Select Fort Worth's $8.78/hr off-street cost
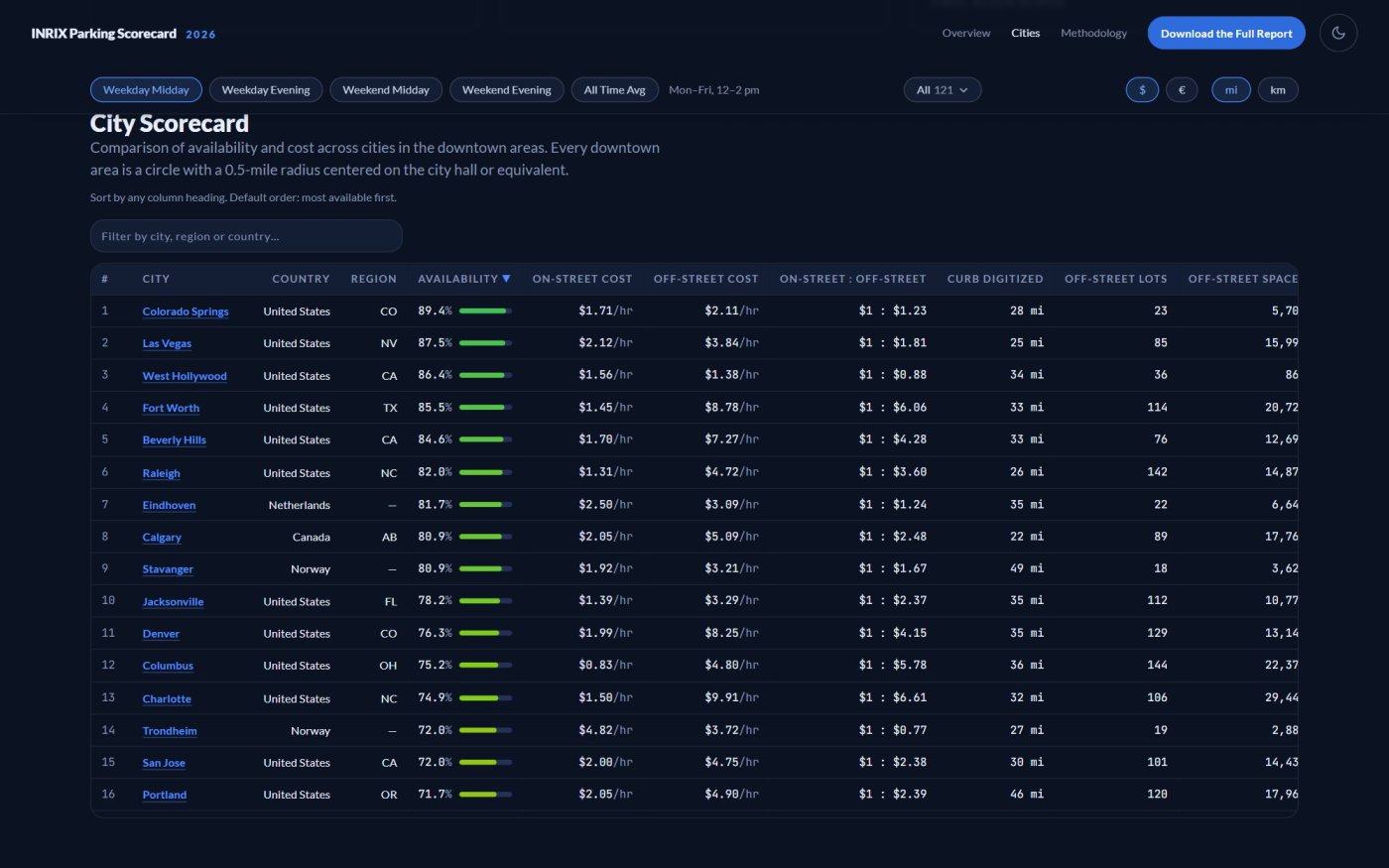The image size is (1389, 868). [731, 408]
